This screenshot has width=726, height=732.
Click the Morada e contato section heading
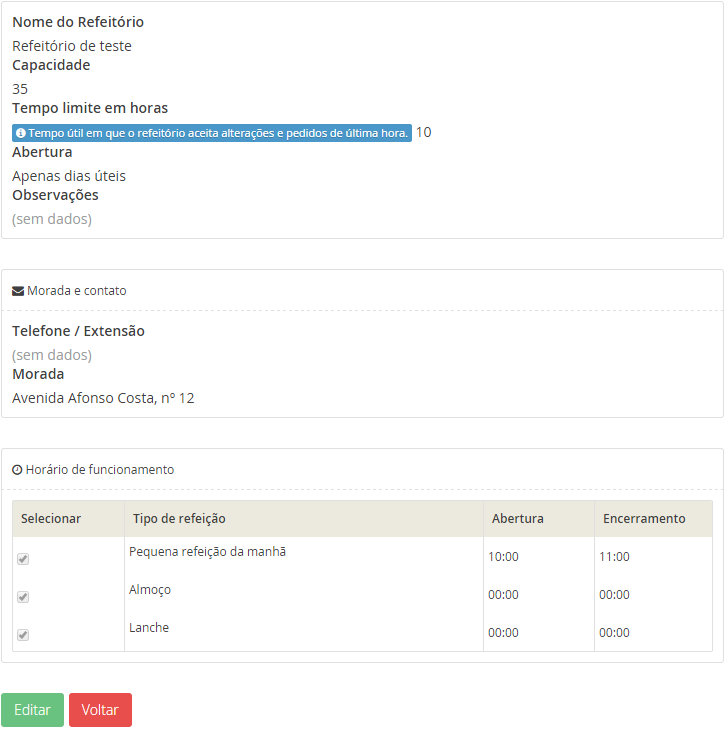76,291
